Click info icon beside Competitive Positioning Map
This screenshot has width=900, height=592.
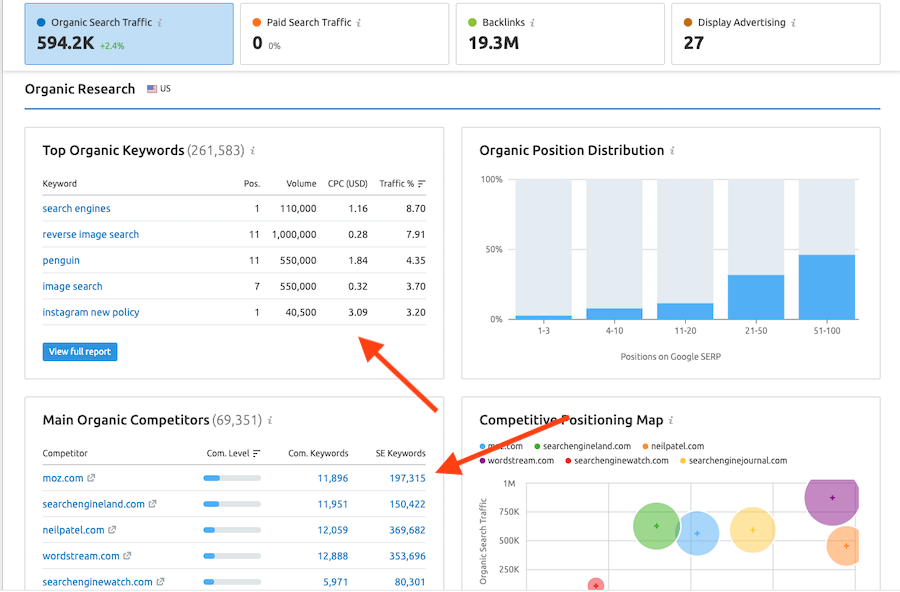[x=671, y=421]
